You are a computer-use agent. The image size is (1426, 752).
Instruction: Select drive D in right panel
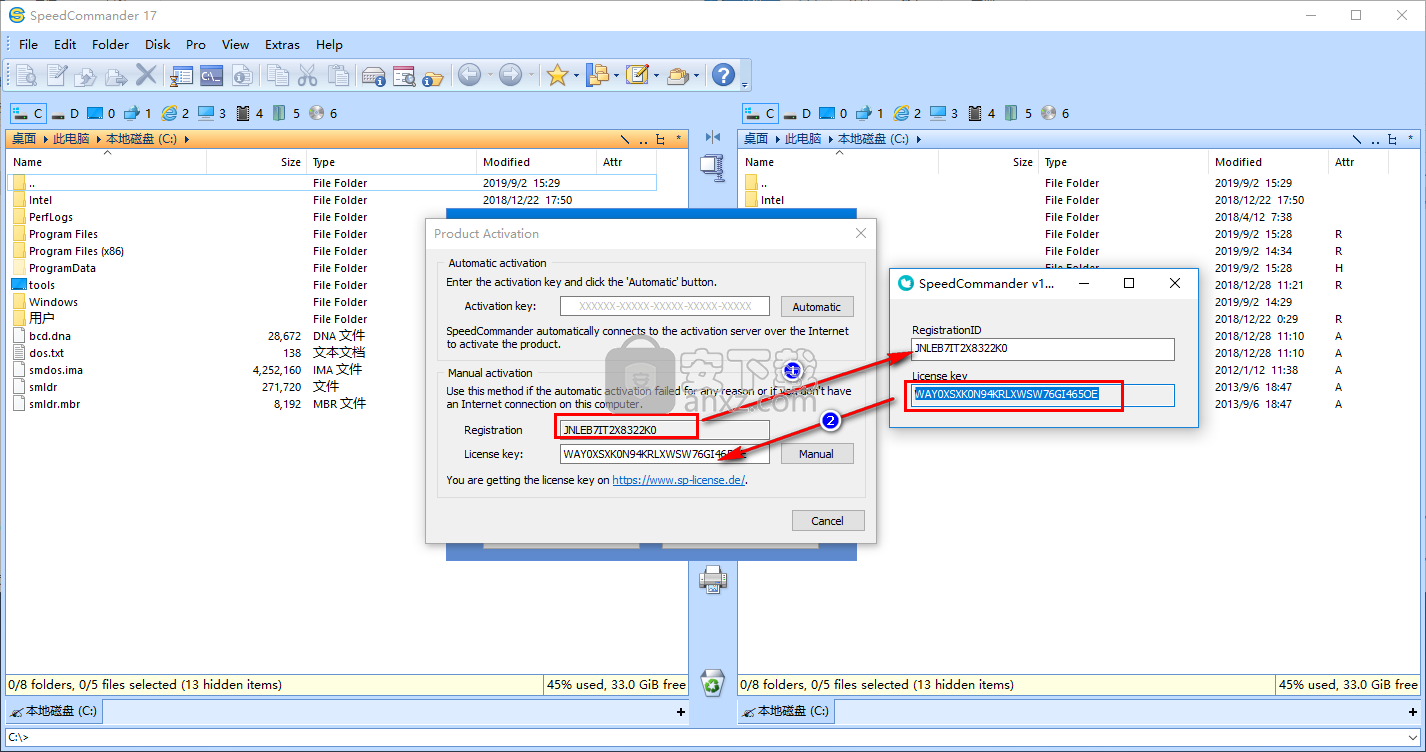(x=797, y=113)
